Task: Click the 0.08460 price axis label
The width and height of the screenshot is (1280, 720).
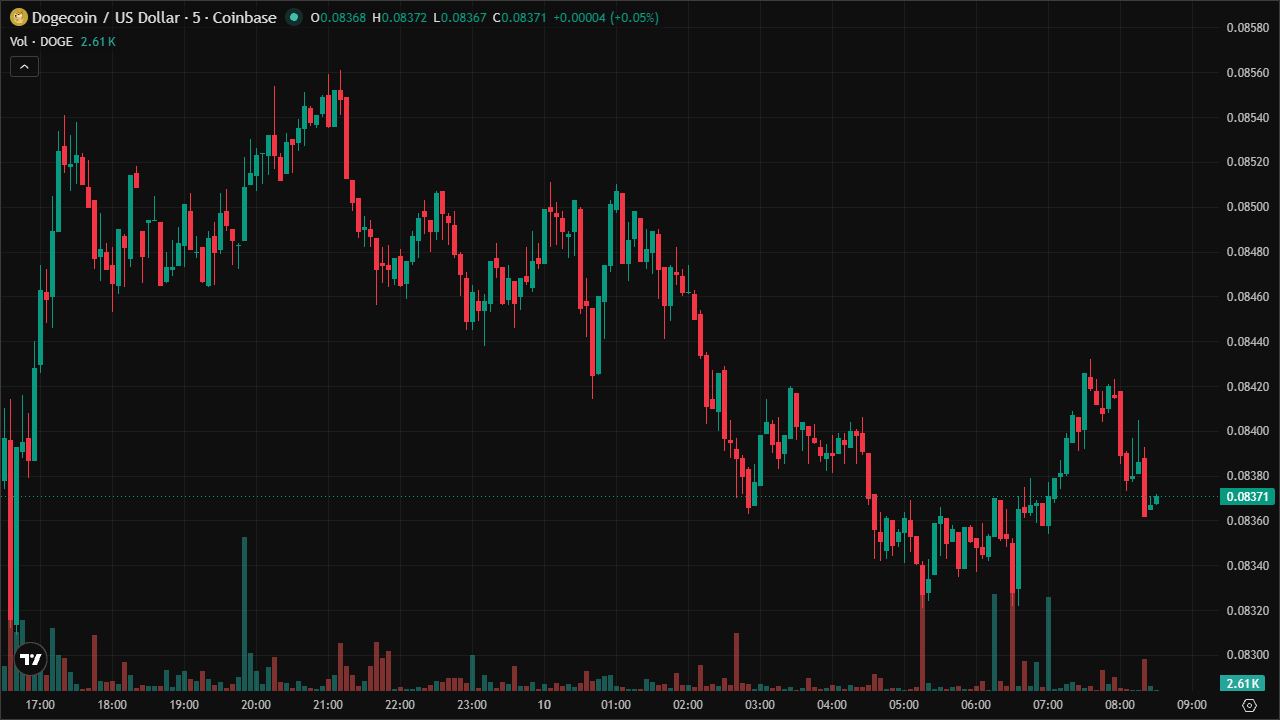Action: point(1247,296)
